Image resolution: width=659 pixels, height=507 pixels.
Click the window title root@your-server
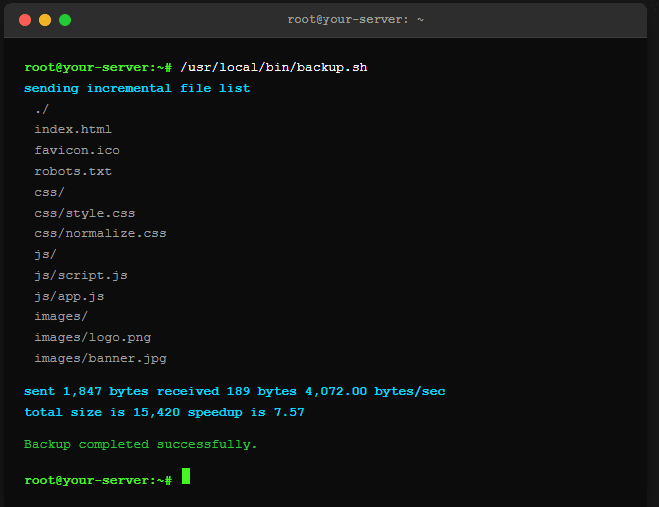coord(357,20)
